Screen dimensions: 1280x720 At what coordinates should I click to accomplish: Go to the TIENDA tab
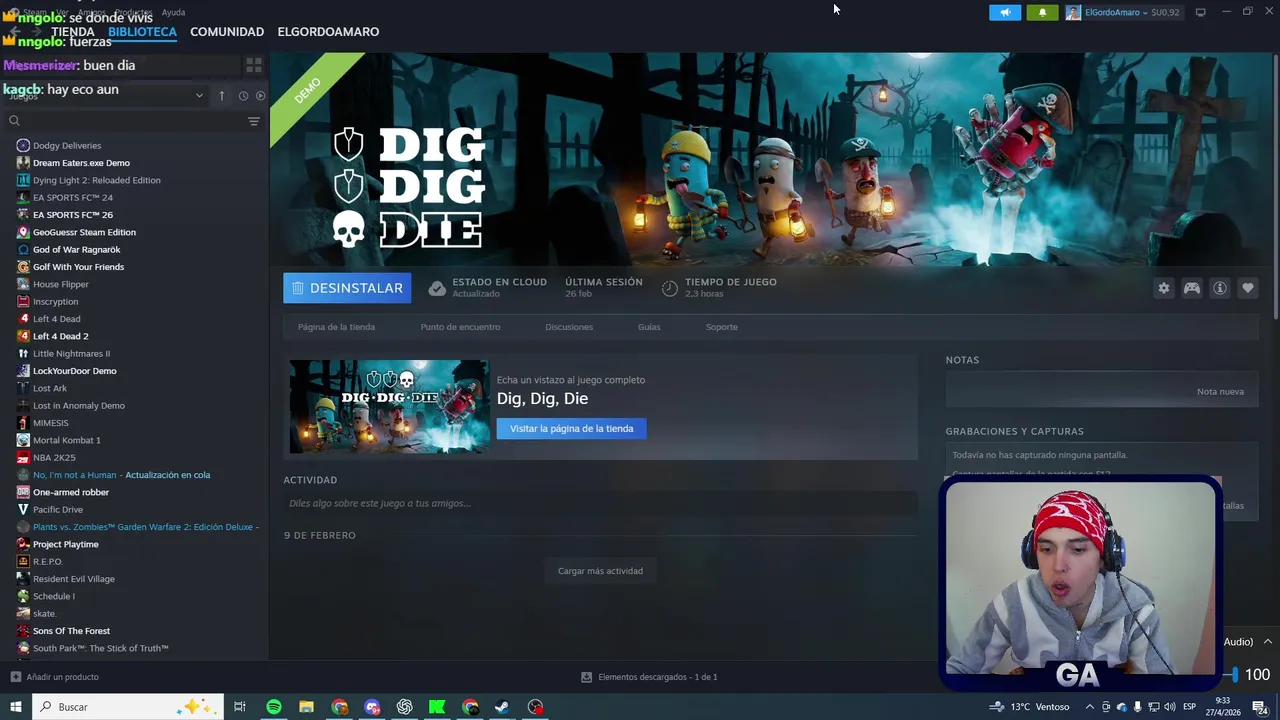[x=73, y=32]
